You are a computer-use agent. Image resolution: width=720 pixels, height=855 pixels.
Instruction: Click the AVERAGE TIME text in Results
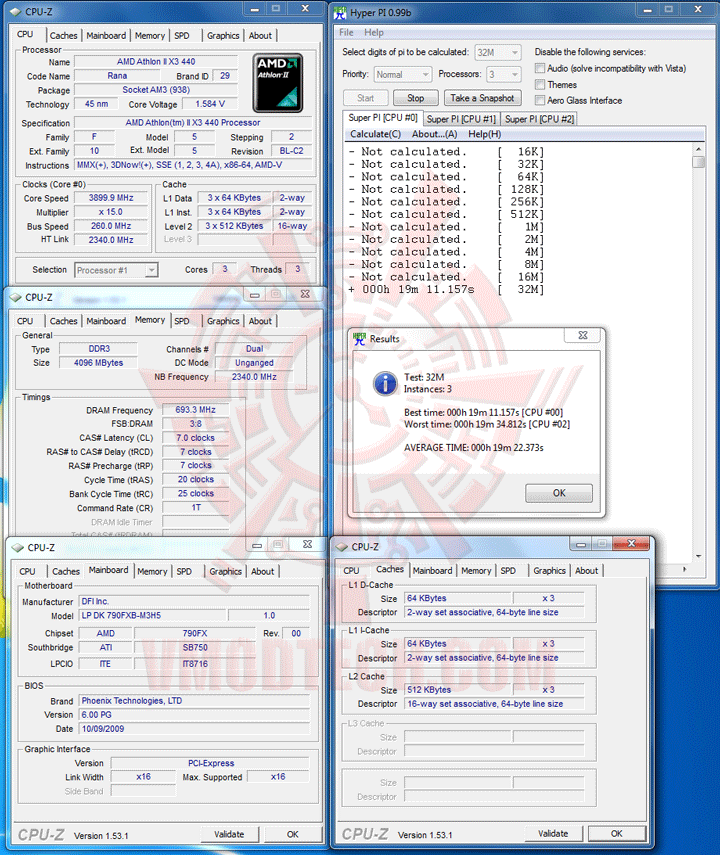(x=473, y=448)
